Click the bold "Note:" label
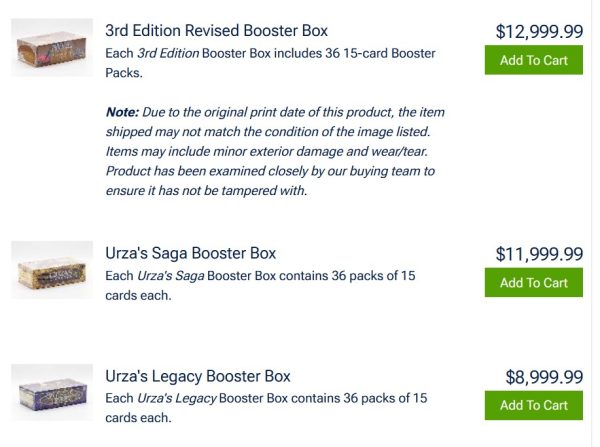The height and width of the screenshot is (447, 600). 122,112
